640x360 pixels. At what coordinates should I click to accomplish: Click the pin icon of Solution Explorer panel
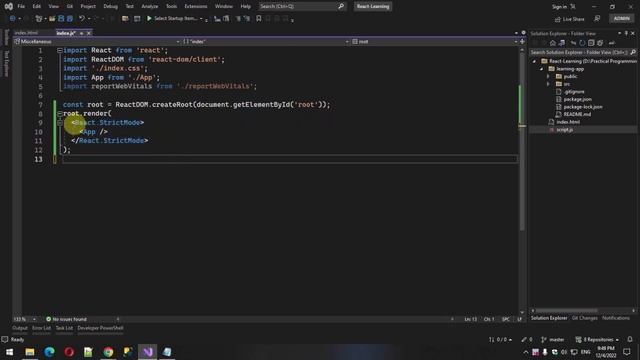point(626,33)
